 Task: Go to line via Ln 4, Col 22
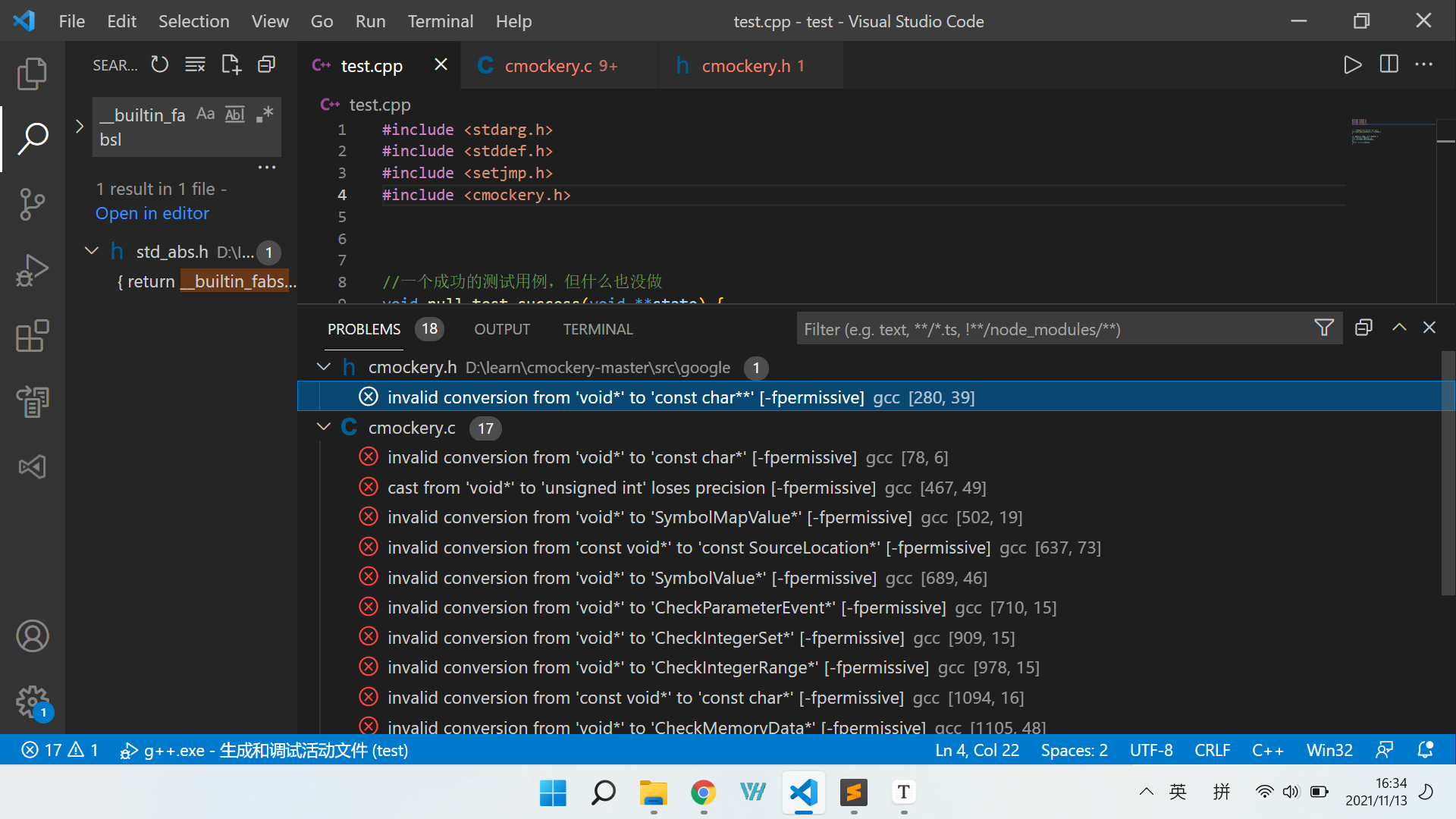(x=977, y=750)
